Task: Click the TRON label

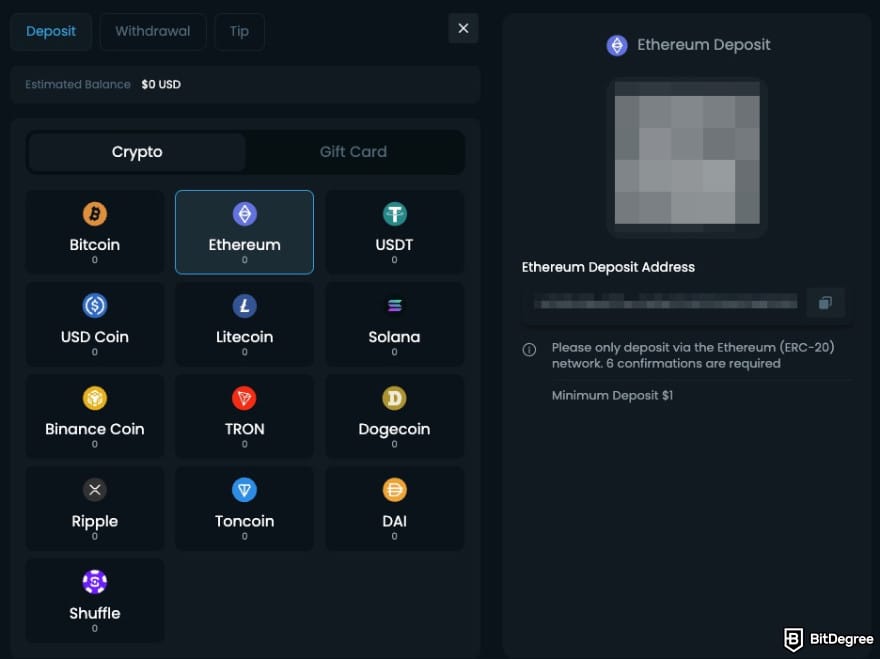Action: coord(245,429)
